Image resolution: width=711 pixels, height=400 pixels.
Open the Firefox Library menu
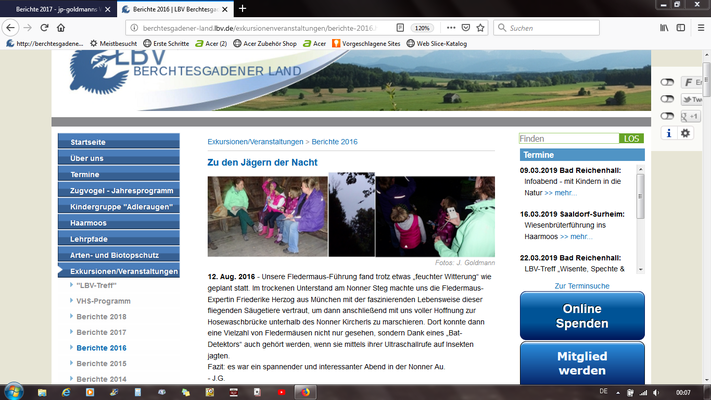tap(664, 28)
